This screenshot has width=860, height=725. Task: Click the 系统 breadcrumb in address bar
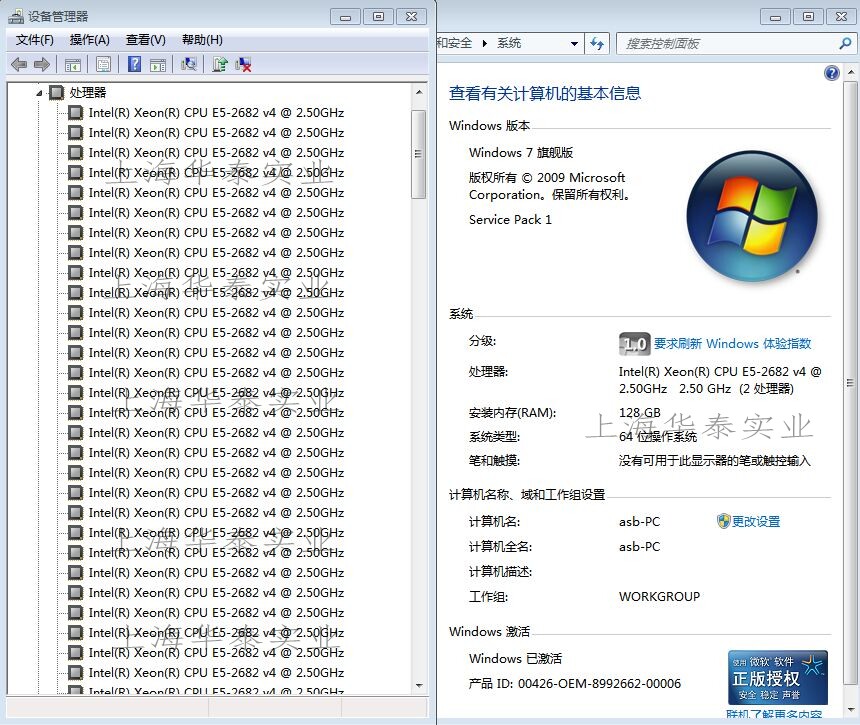[508, 43]
